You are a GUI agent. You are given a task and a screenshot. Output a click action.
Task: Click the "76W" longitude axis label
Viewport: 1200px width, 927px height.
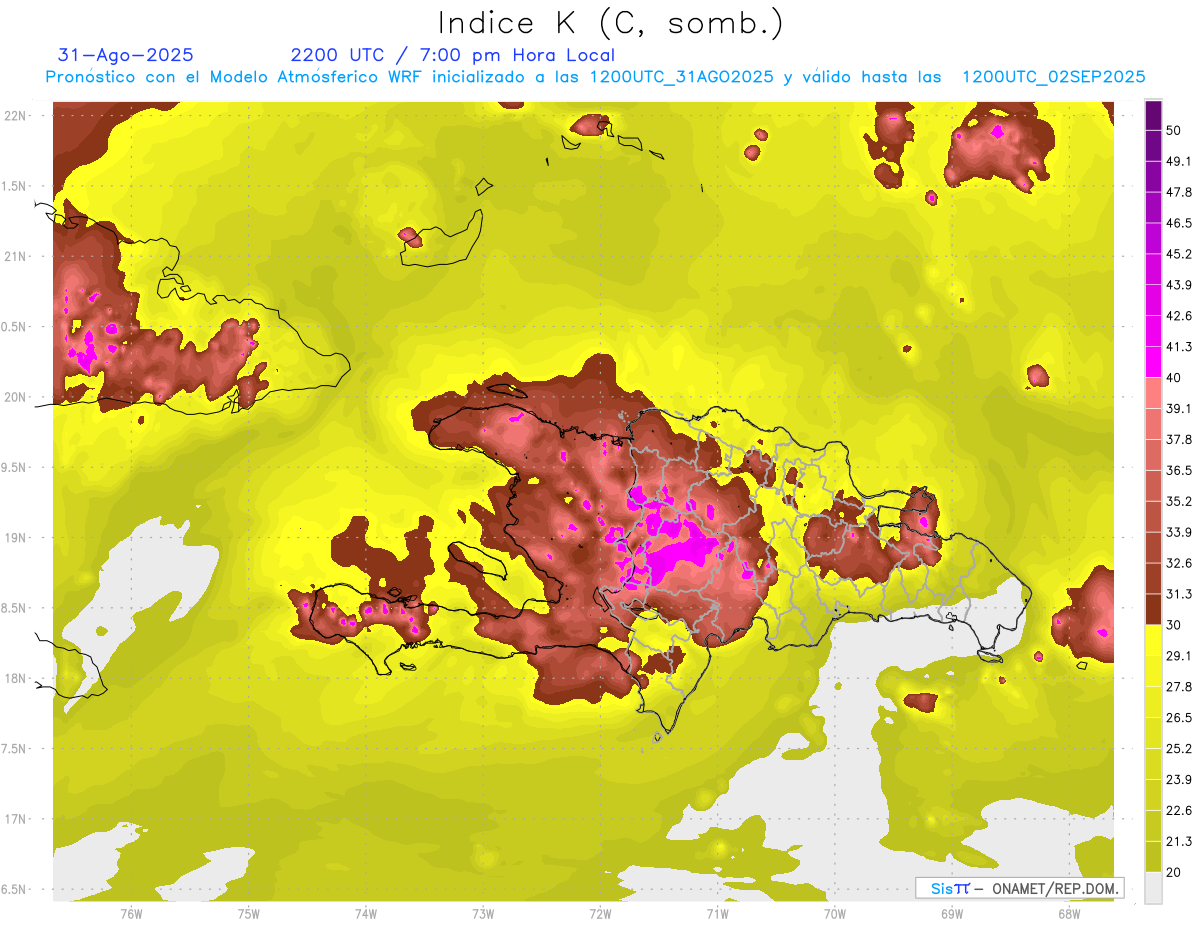[x=131, y=914]
